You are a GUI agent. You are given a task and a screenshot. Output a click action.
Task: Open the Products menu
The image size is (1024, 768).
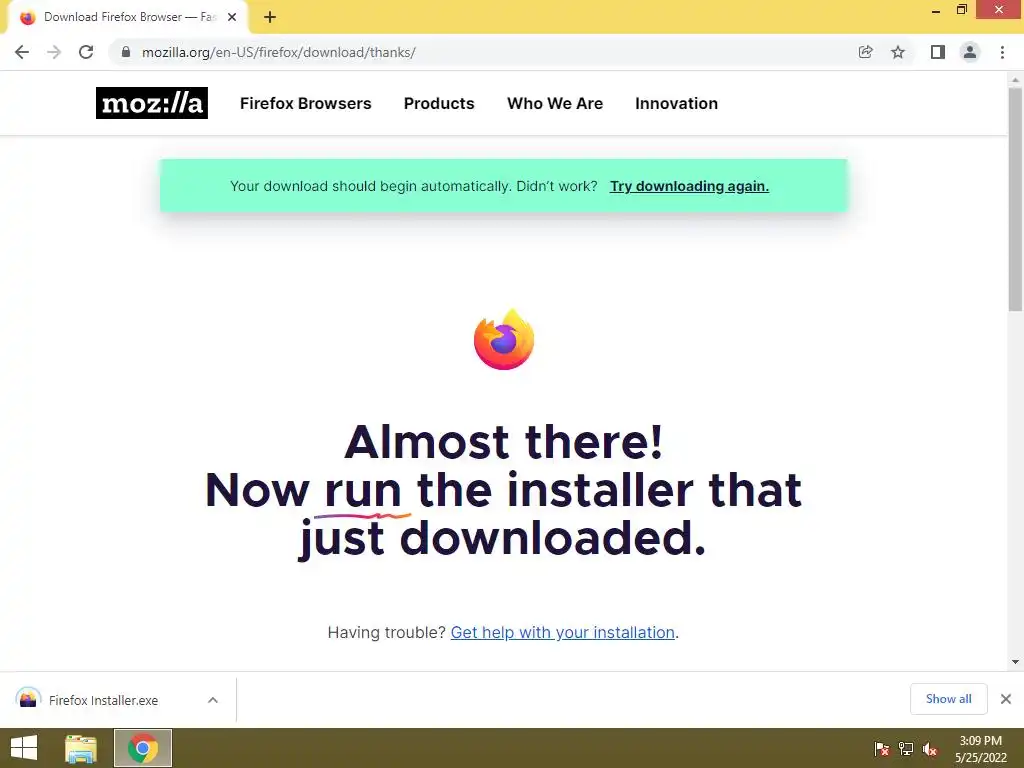439,103
